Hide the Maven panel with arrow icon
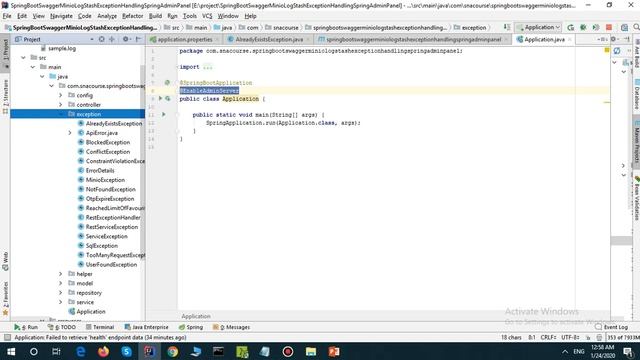640x360 pixels. (627, 39)
